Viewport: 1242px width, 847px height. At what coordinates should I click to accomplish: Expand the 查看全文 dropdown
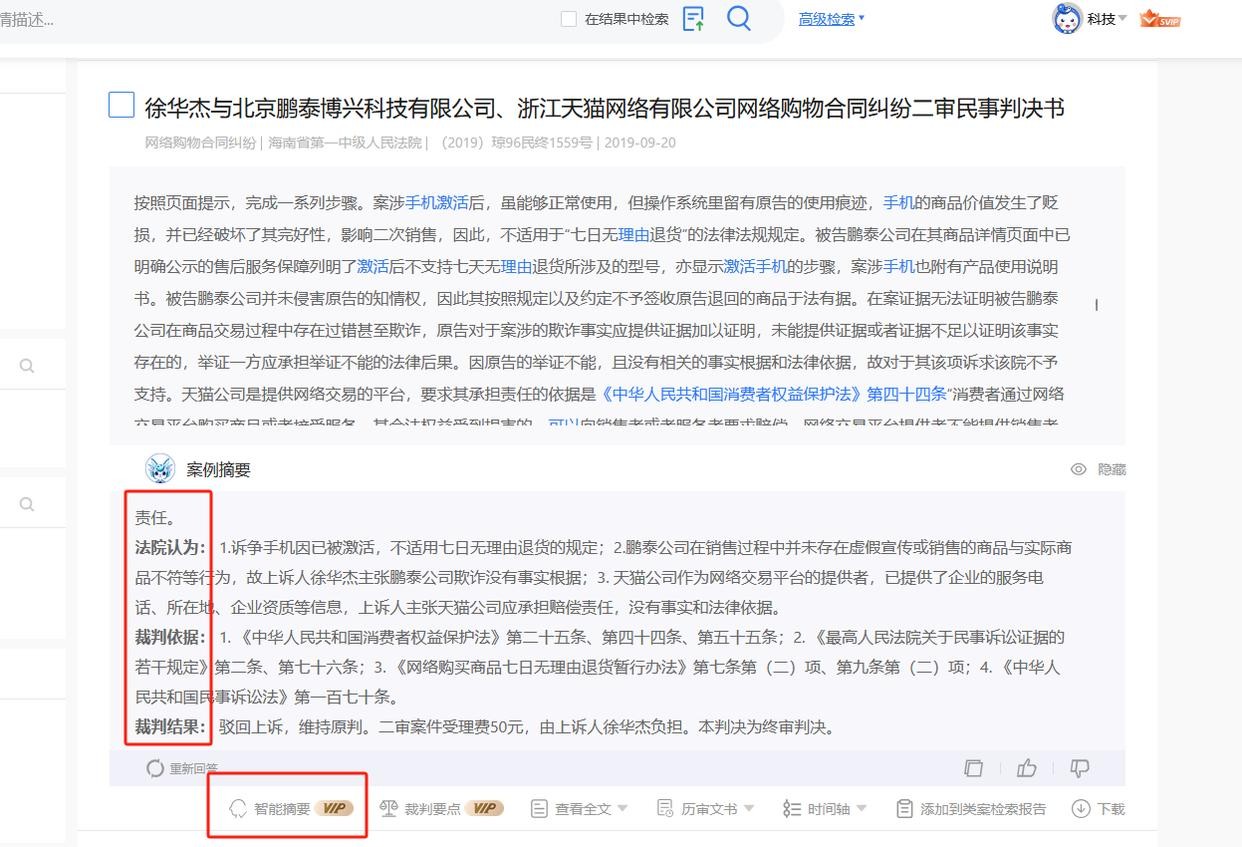(579, 809)
